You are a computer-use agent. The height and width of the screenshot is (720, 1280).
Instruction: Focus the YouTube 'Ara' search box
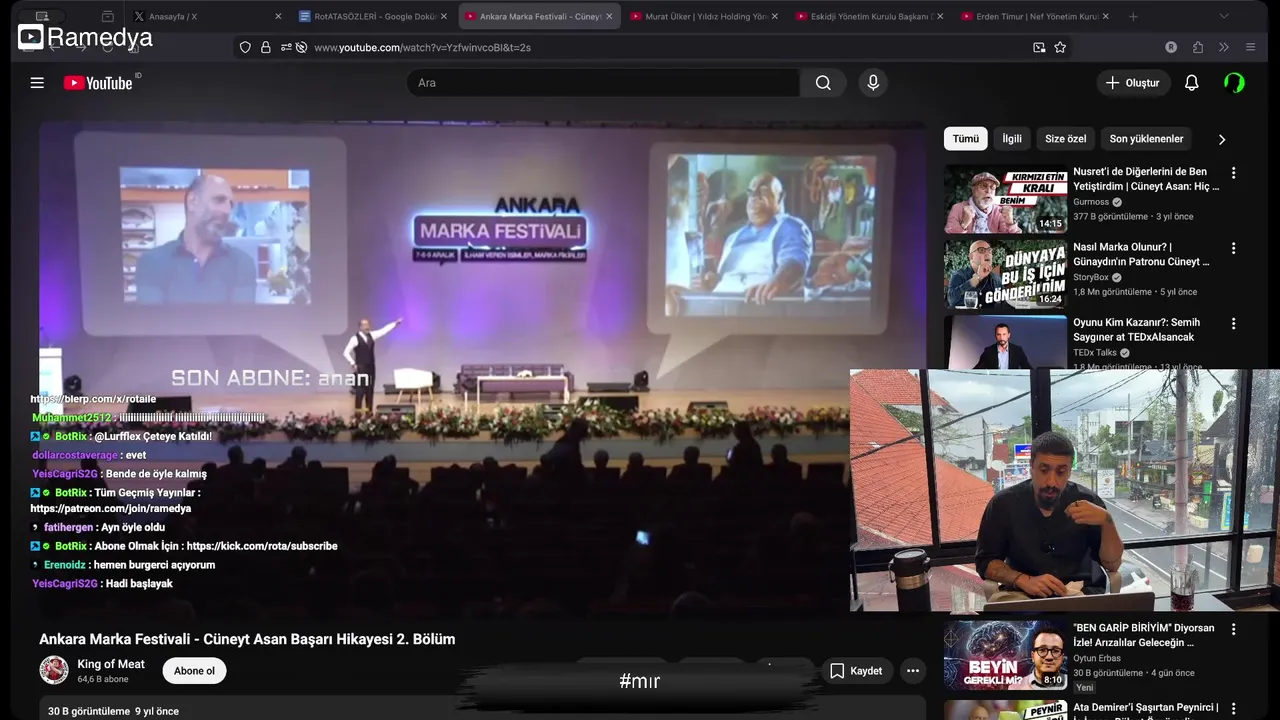603,83
